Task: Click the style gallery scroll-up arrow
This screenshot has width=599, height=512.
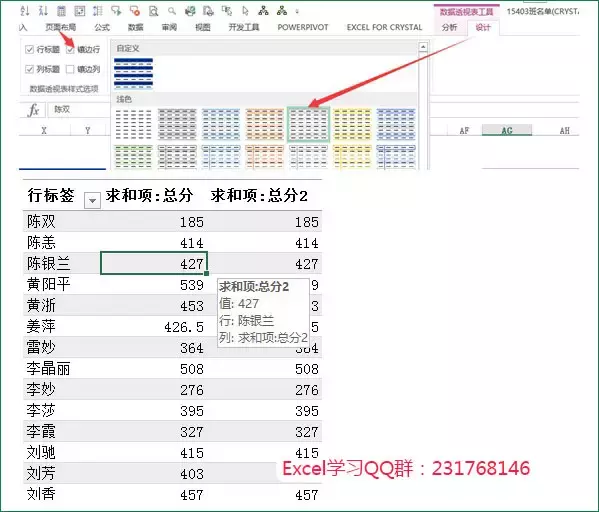Action: point(423,47)
